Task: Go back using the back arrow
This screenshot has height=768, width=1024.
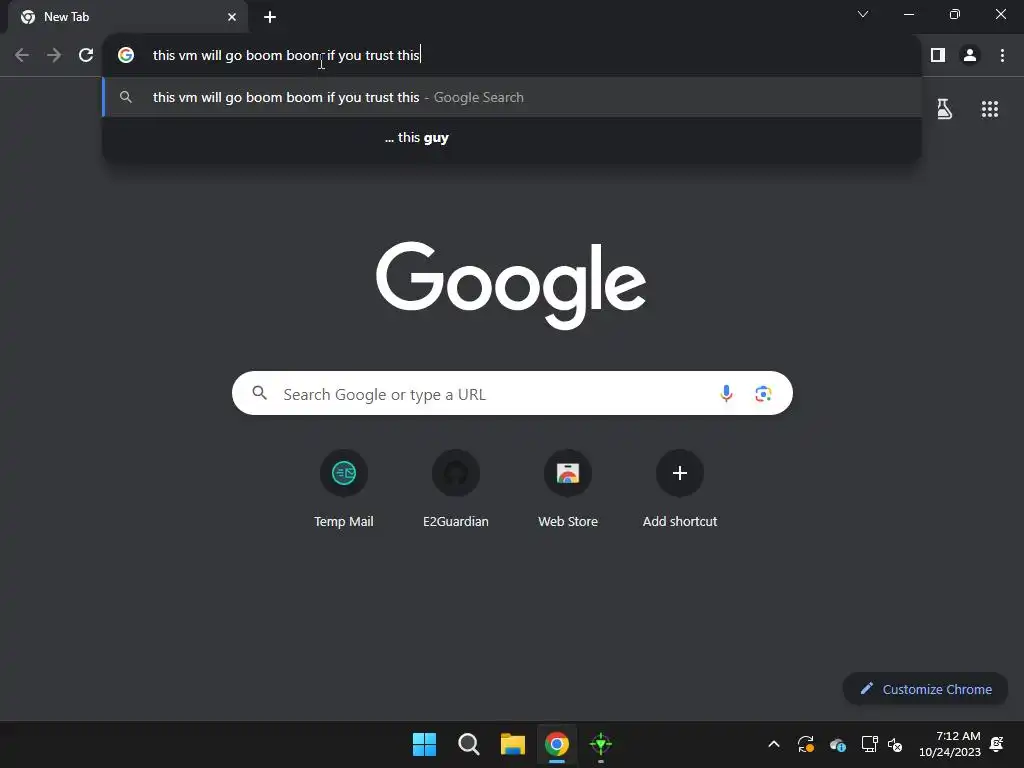Action: [22, 55]
